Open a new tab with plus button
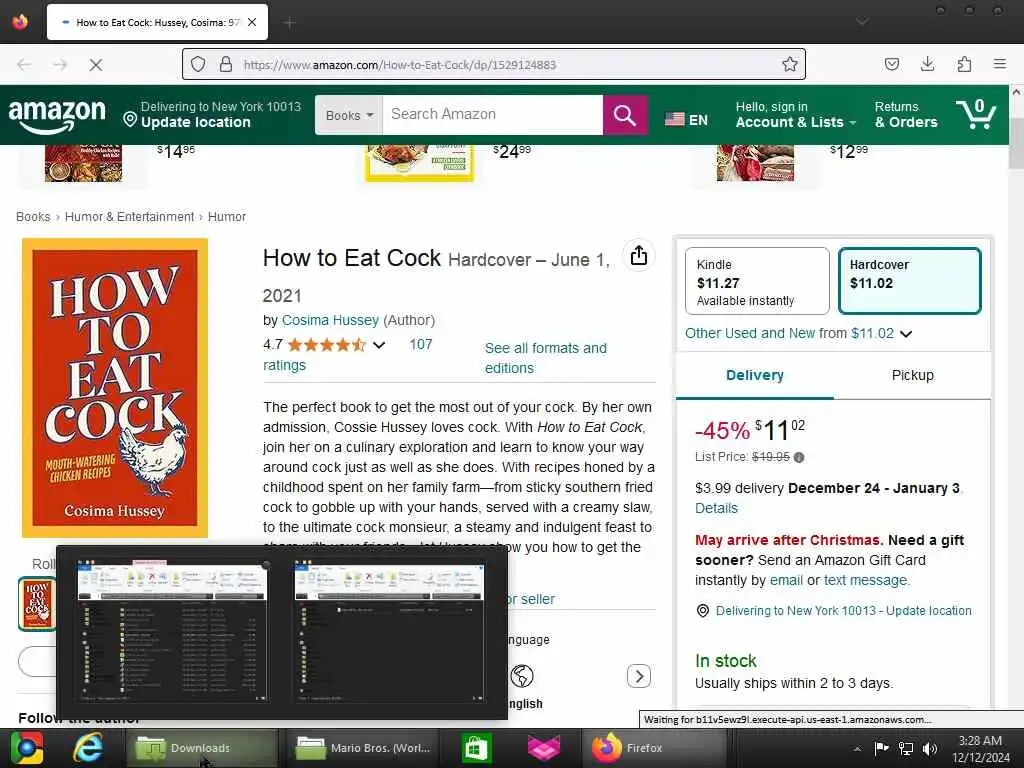 [289, 23]
